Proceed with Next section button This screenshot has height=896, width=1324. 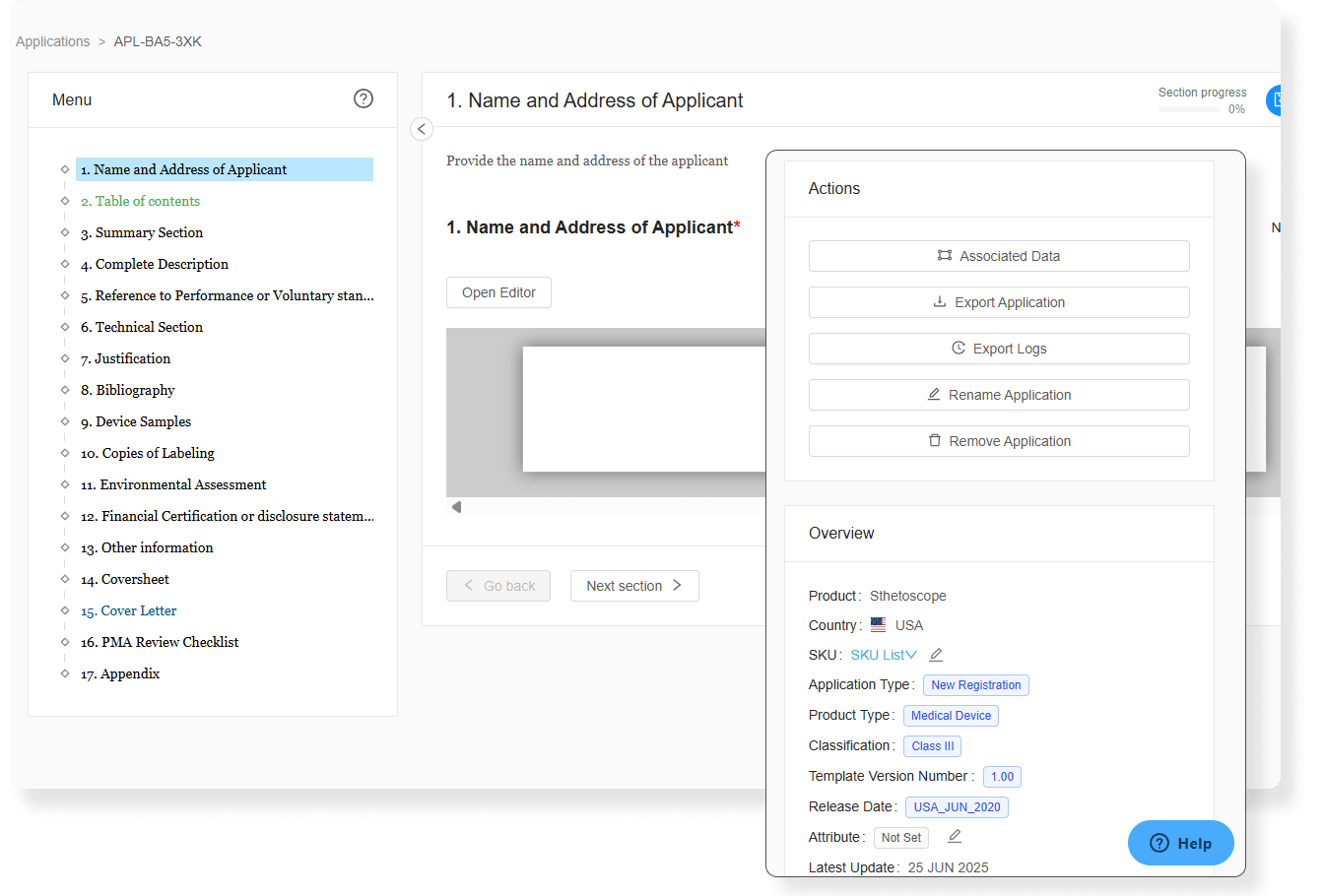pos(634,586)
